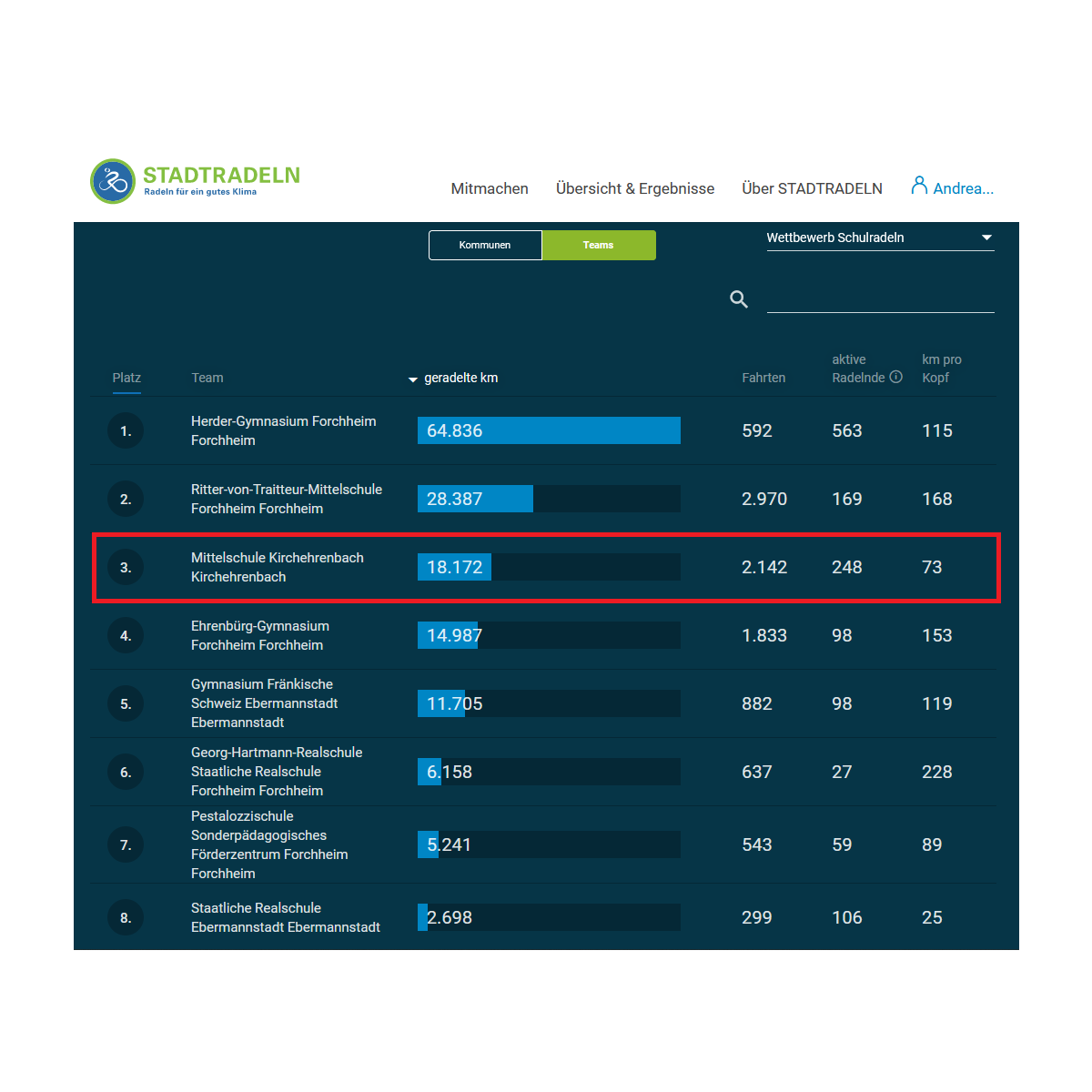
Task: Open the Über STADTRADELN menu
Action: click(812, 188)
